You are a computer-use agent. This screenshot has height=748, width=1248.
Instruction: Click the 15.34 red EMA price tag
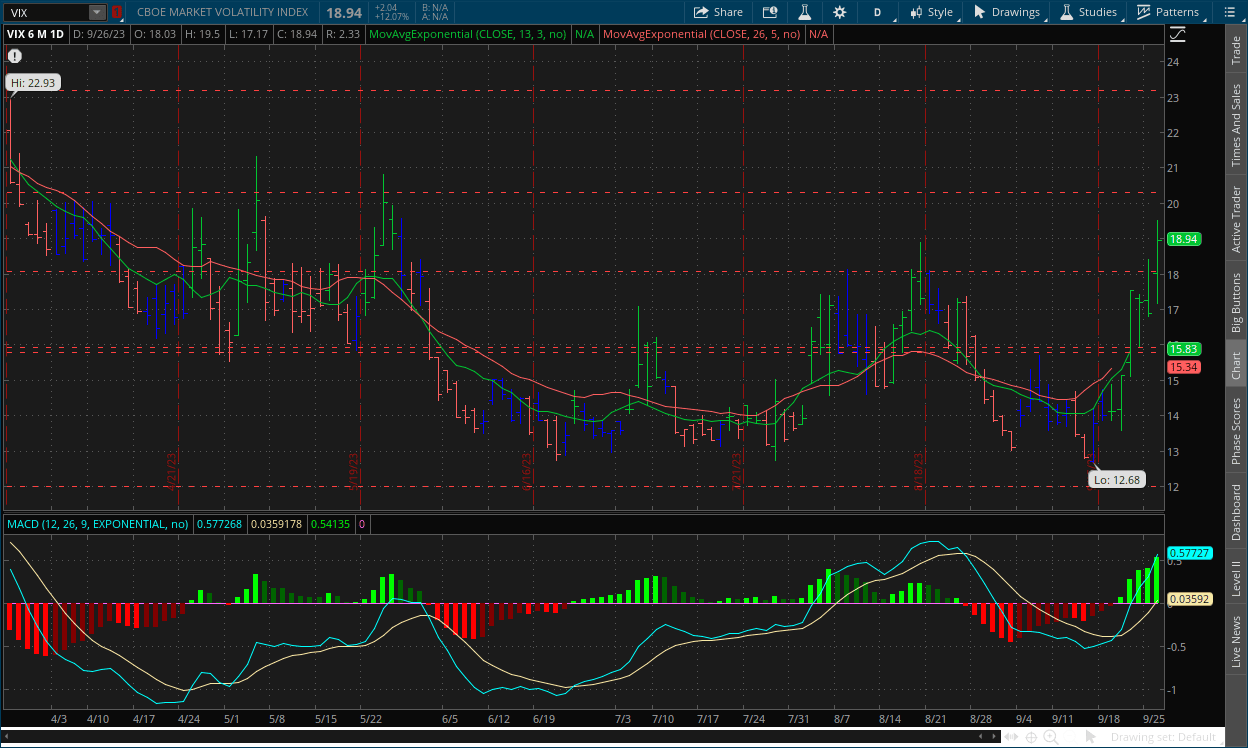pyautogui.click(x=1184, y=367)
